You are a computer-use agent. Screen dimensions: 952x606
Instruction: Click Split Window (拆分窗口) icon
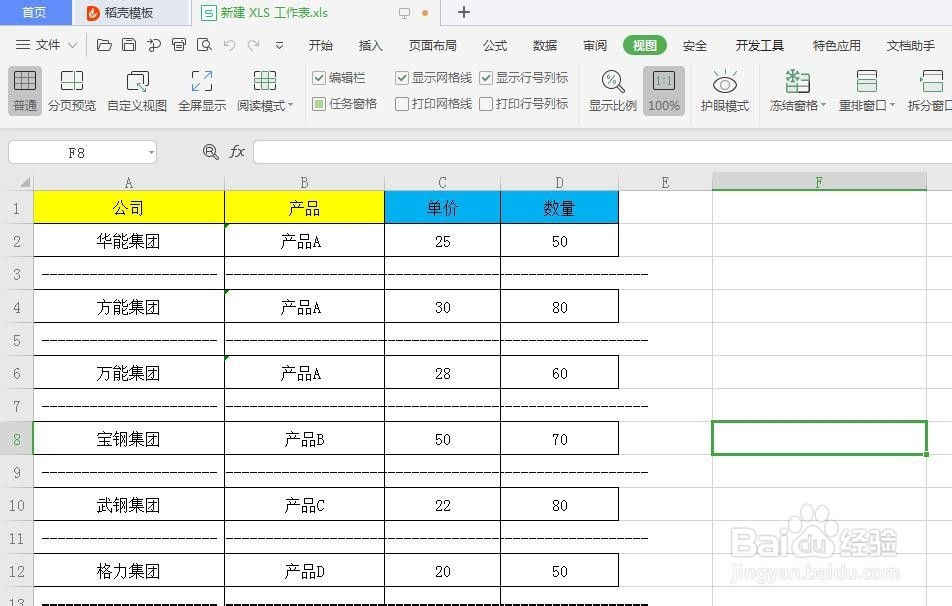point(931,81)
